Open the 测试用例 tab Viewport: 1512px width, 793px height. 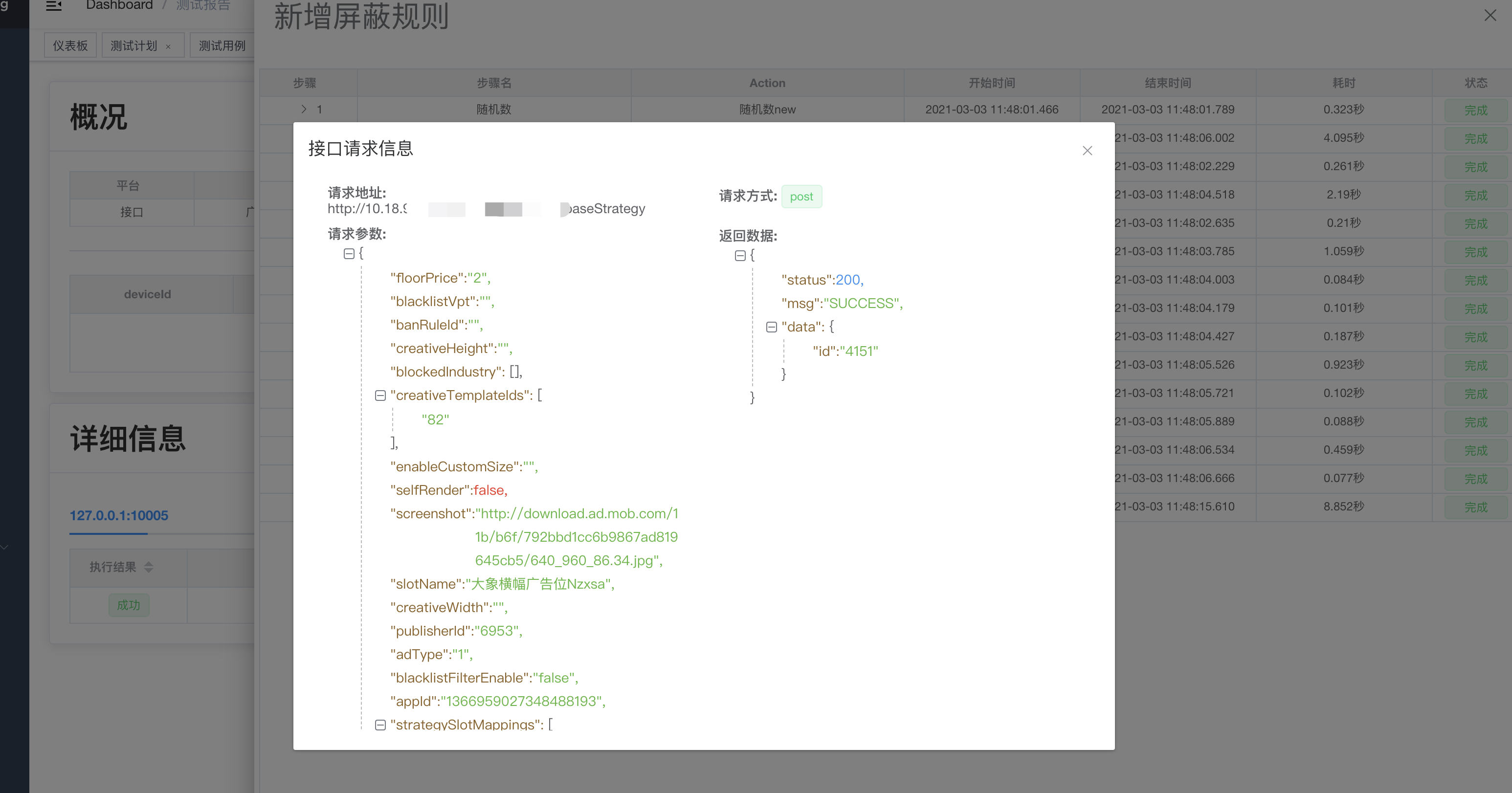tap(222, 45)
